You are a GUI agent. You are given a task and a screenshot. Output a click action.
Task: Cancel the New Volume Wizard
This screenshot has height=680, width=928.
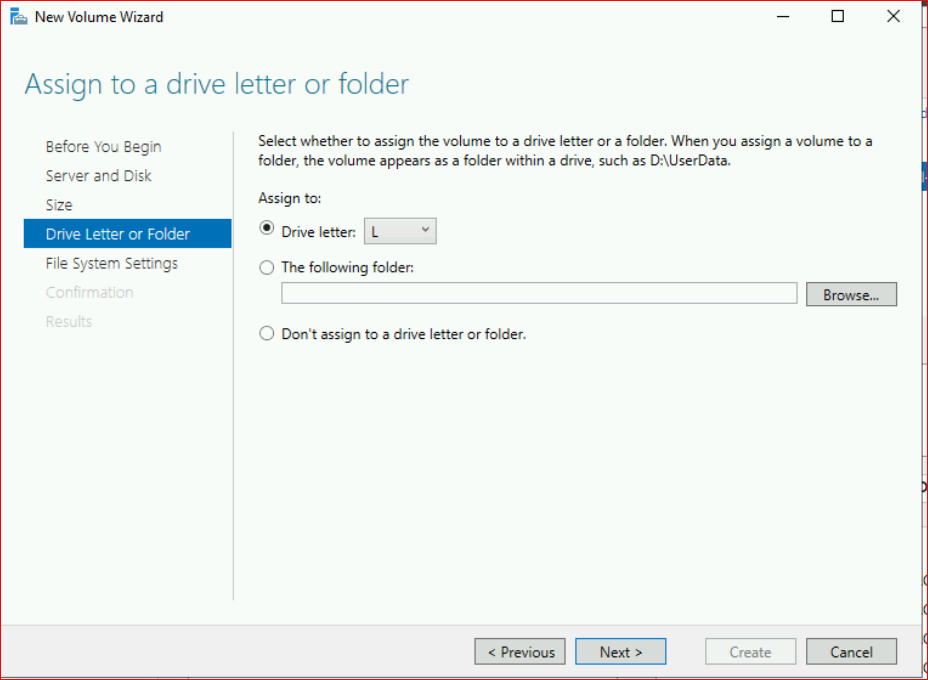(x=851, y=652)
